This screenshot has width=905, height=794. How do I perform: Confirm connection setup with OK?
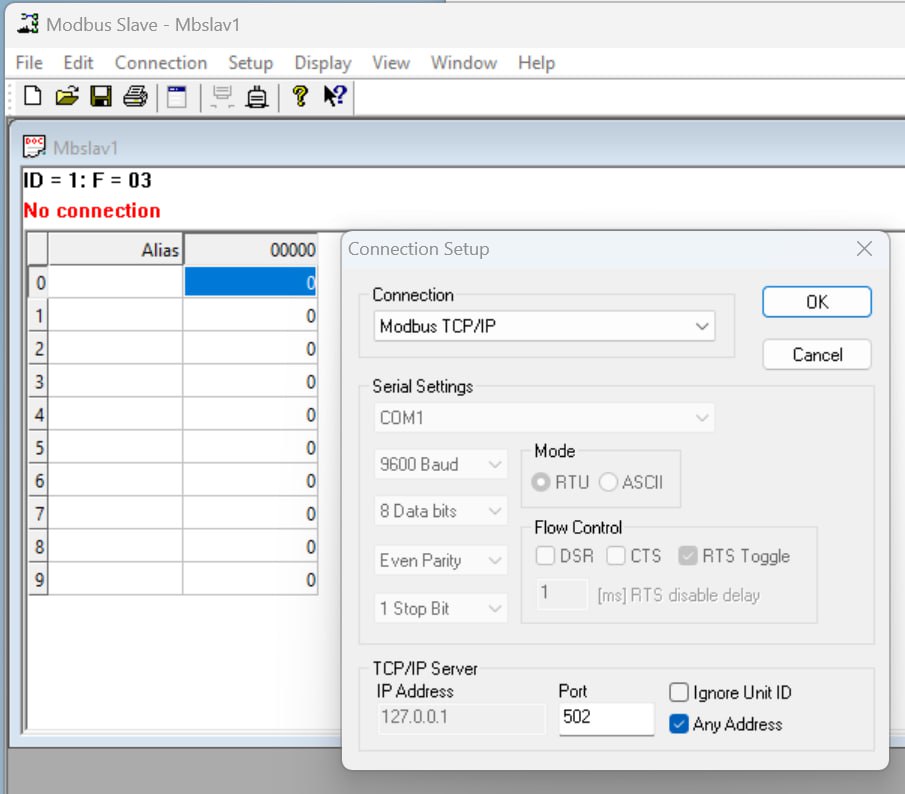coord(817,302)
